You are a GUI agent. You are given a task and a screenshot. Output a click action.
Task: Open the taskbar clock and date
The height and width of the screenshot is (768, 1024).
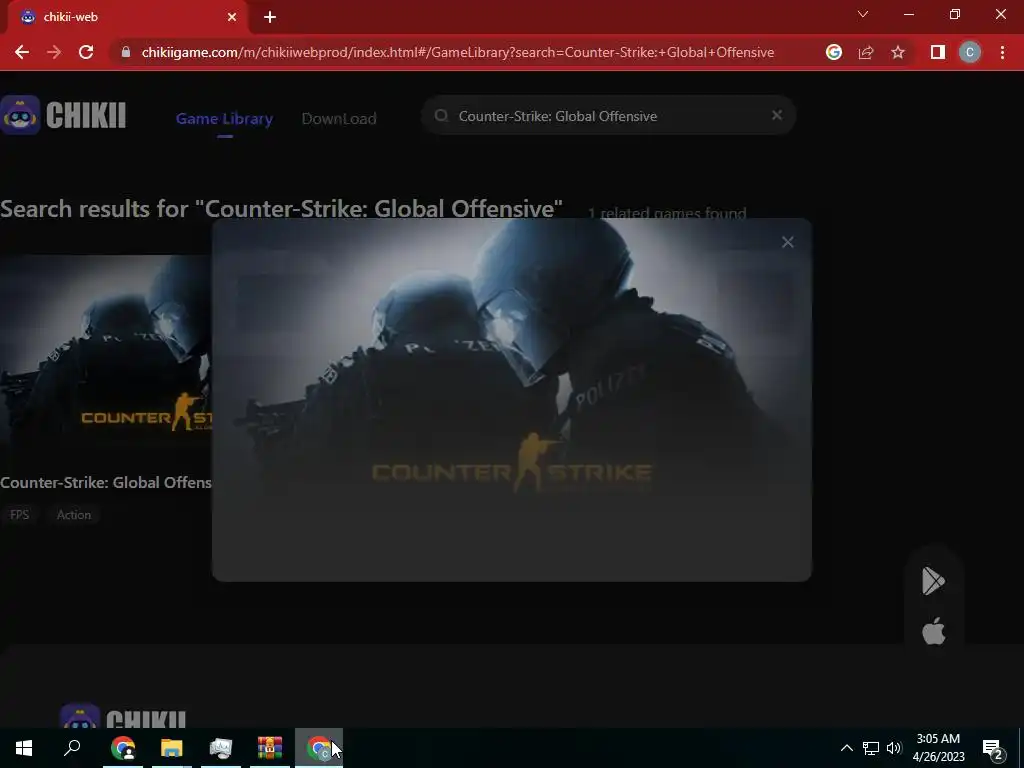(938, 748)
